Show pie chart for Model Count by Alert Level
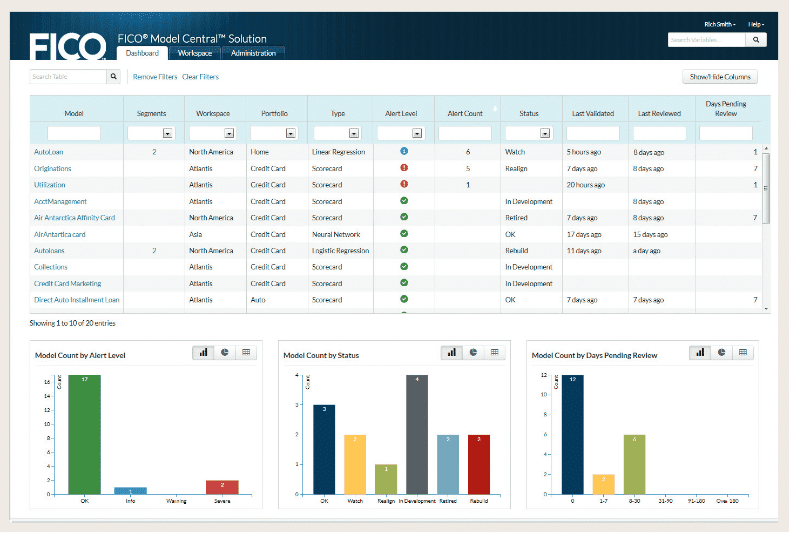Screen dimensions: 789x542 [x=225, y=352]
